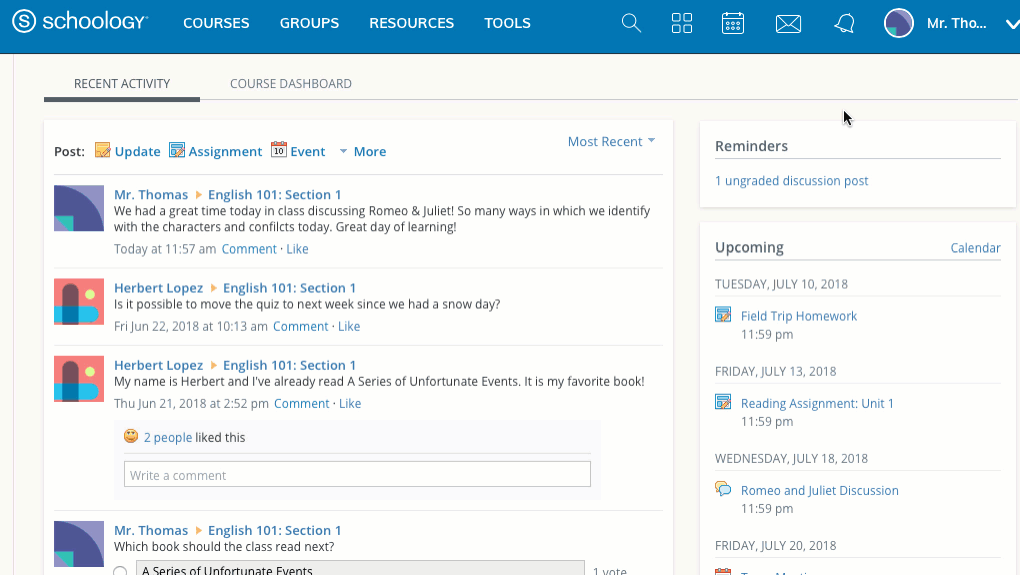The image size is (1020, 575).
Task: Click the Event post calendar icon
Action: click(279, 151)
